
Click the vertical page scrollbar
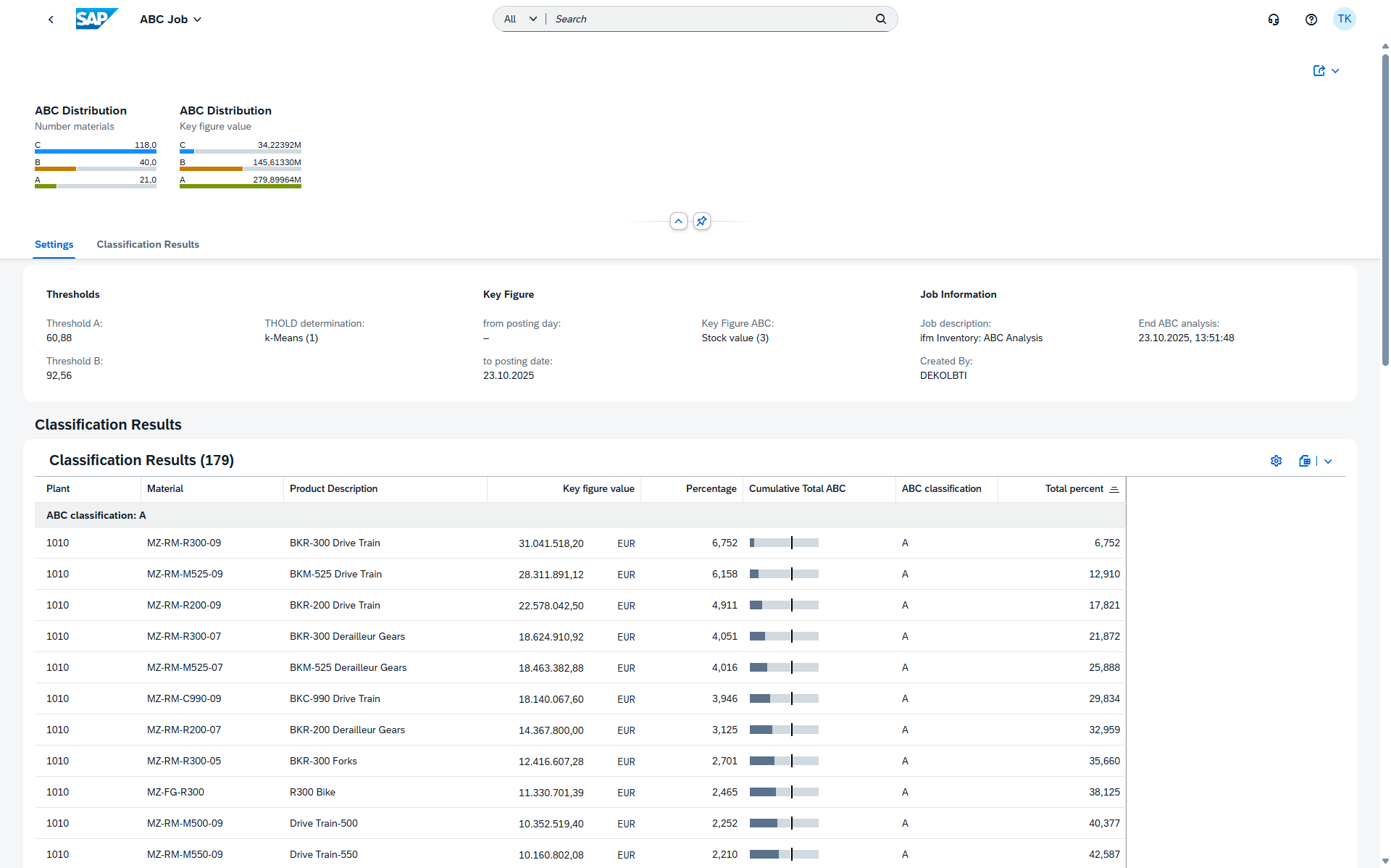[1385, 210]
